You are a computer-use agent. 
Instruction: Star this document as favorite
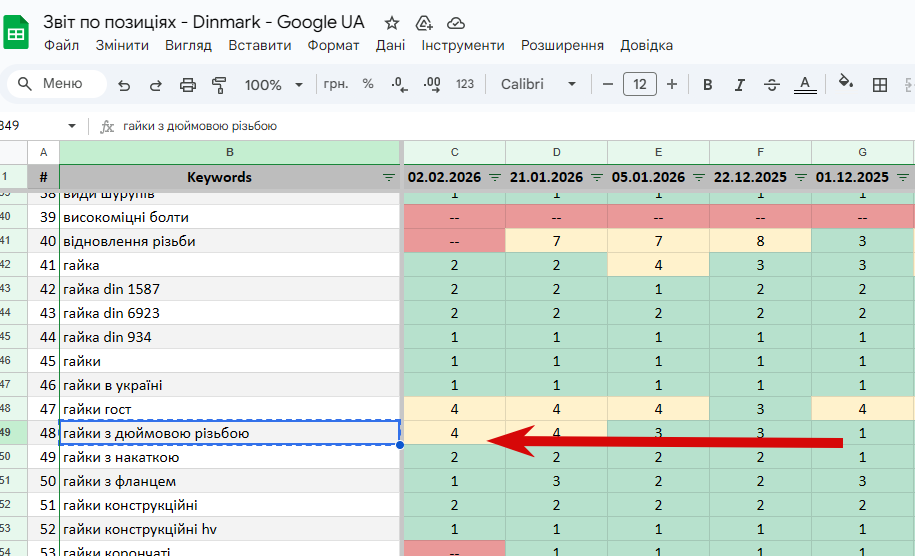(392, 23)
